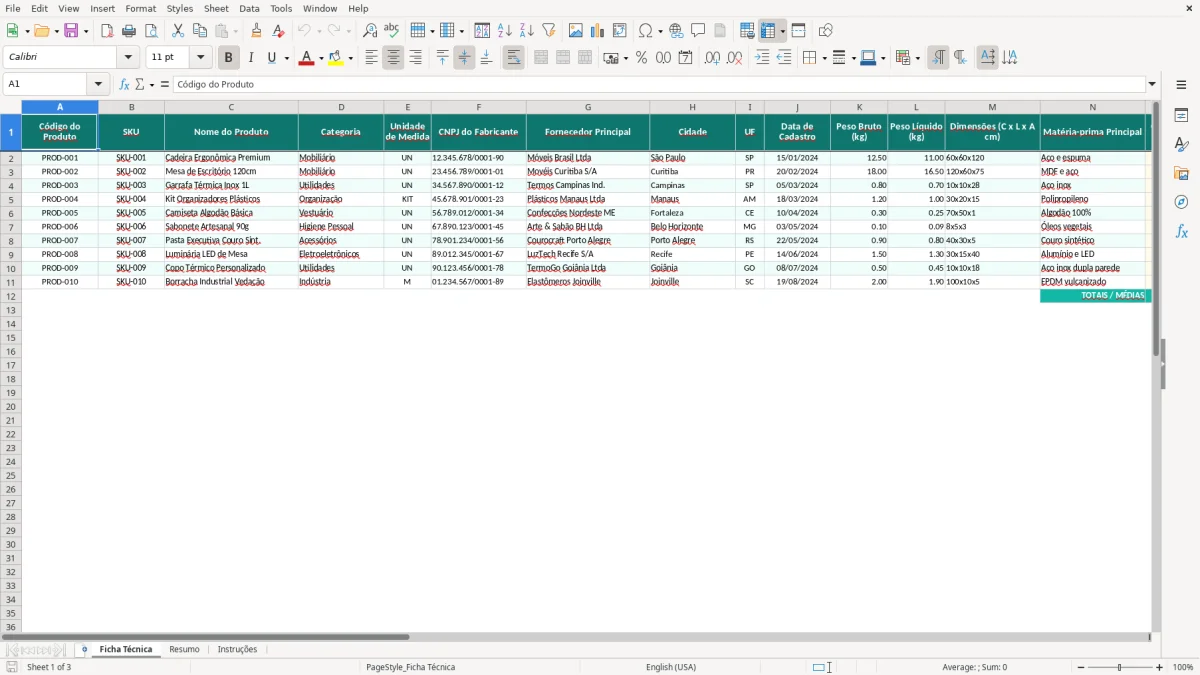Open the Conditional Formatting dropdown arrow
Image resolution: width=1200 pixels, height=675 pixels.
tap(917, 59)
